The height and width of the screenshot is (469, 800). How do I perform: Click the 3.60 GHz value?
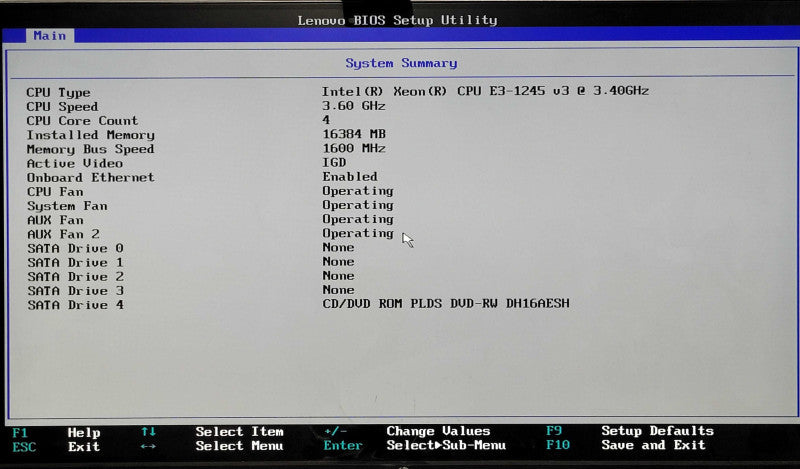coord(354,106)
